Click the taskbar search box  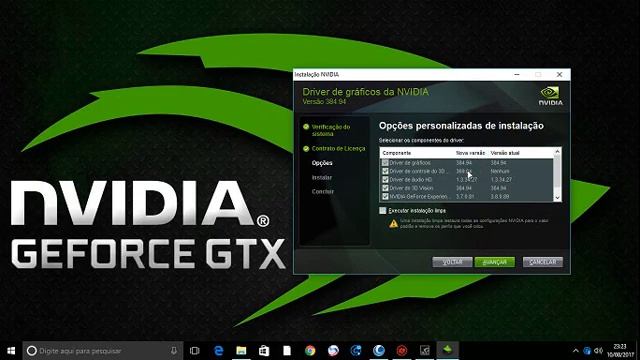[103, 351]
